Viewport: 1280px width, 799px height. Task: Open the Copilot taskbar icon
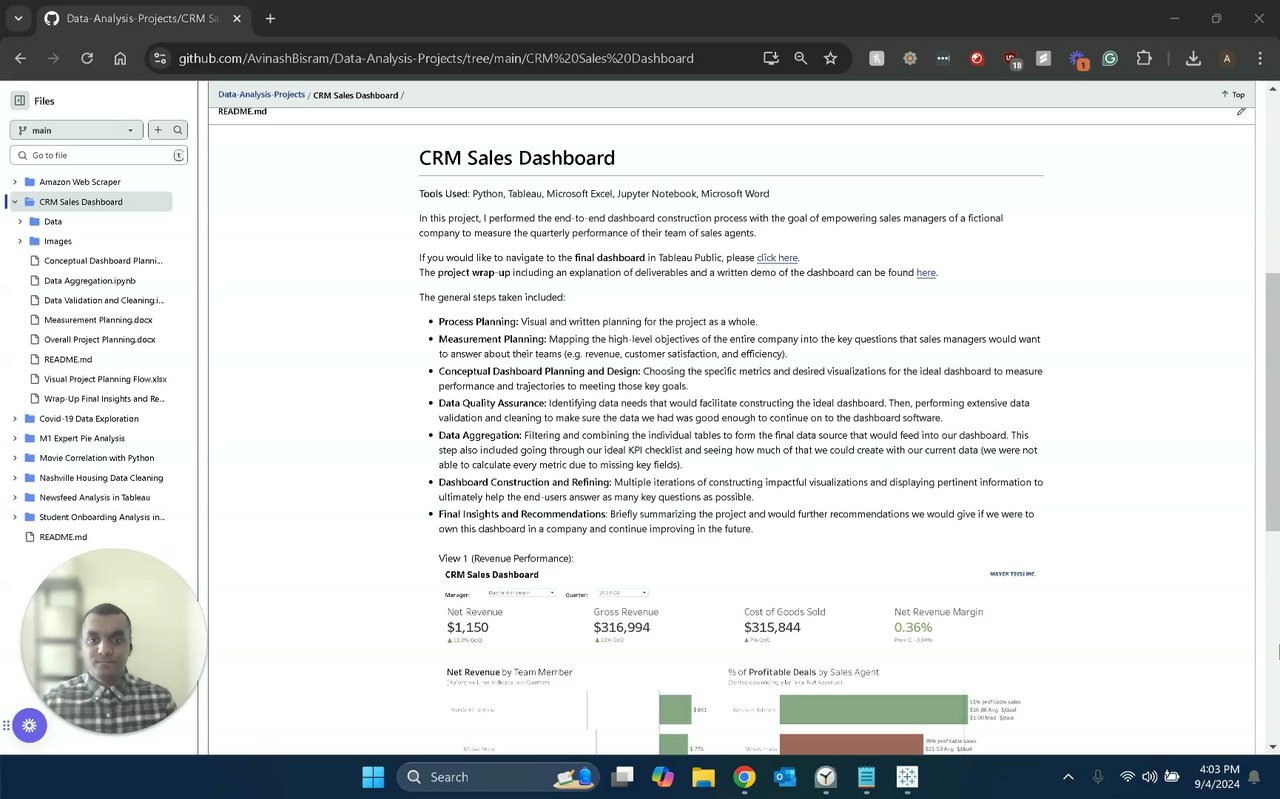pyautogui.click(x=662, y=777)
